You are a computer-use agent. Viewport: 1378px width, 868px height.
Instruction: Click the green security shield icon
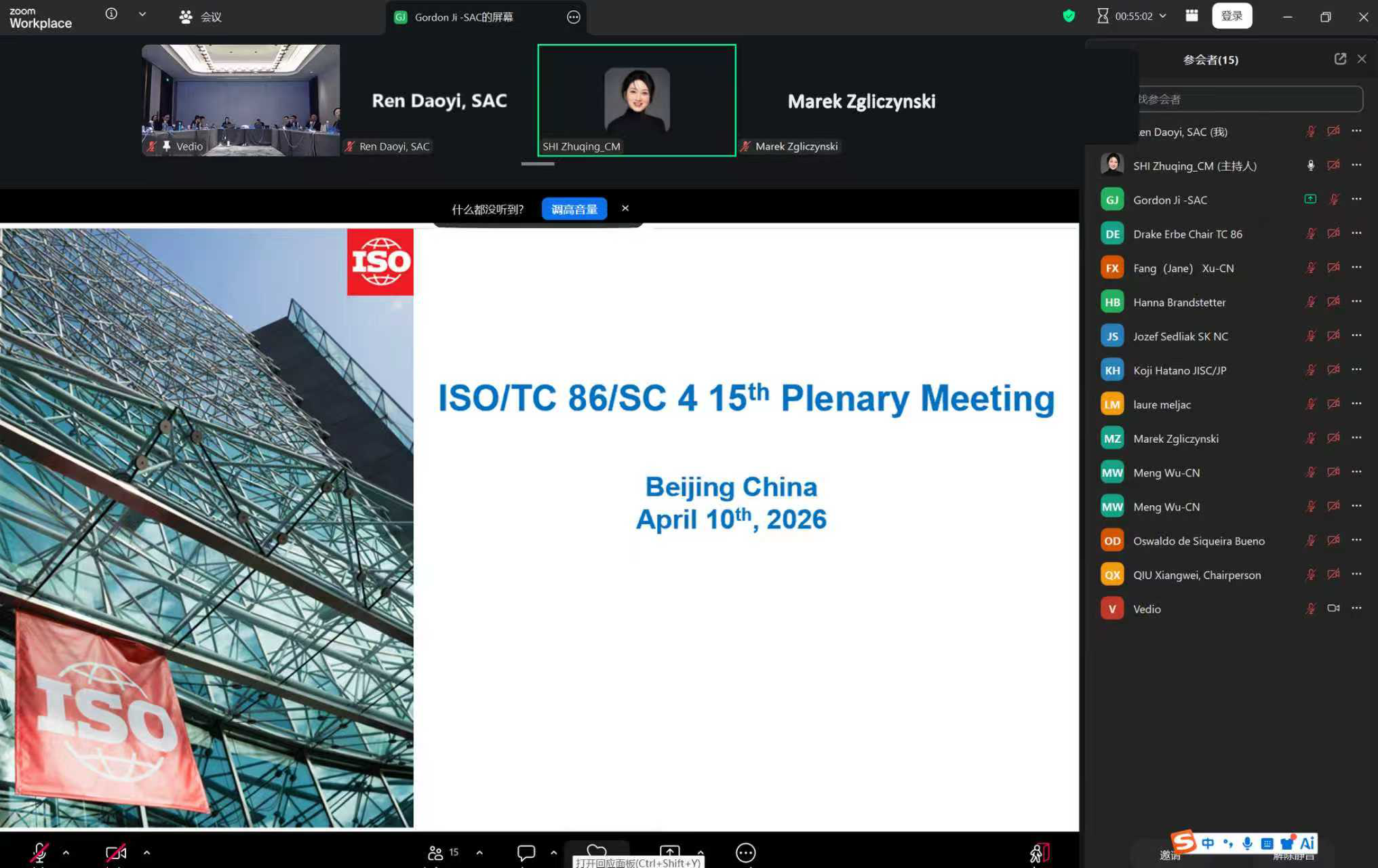pos(1069,16)
